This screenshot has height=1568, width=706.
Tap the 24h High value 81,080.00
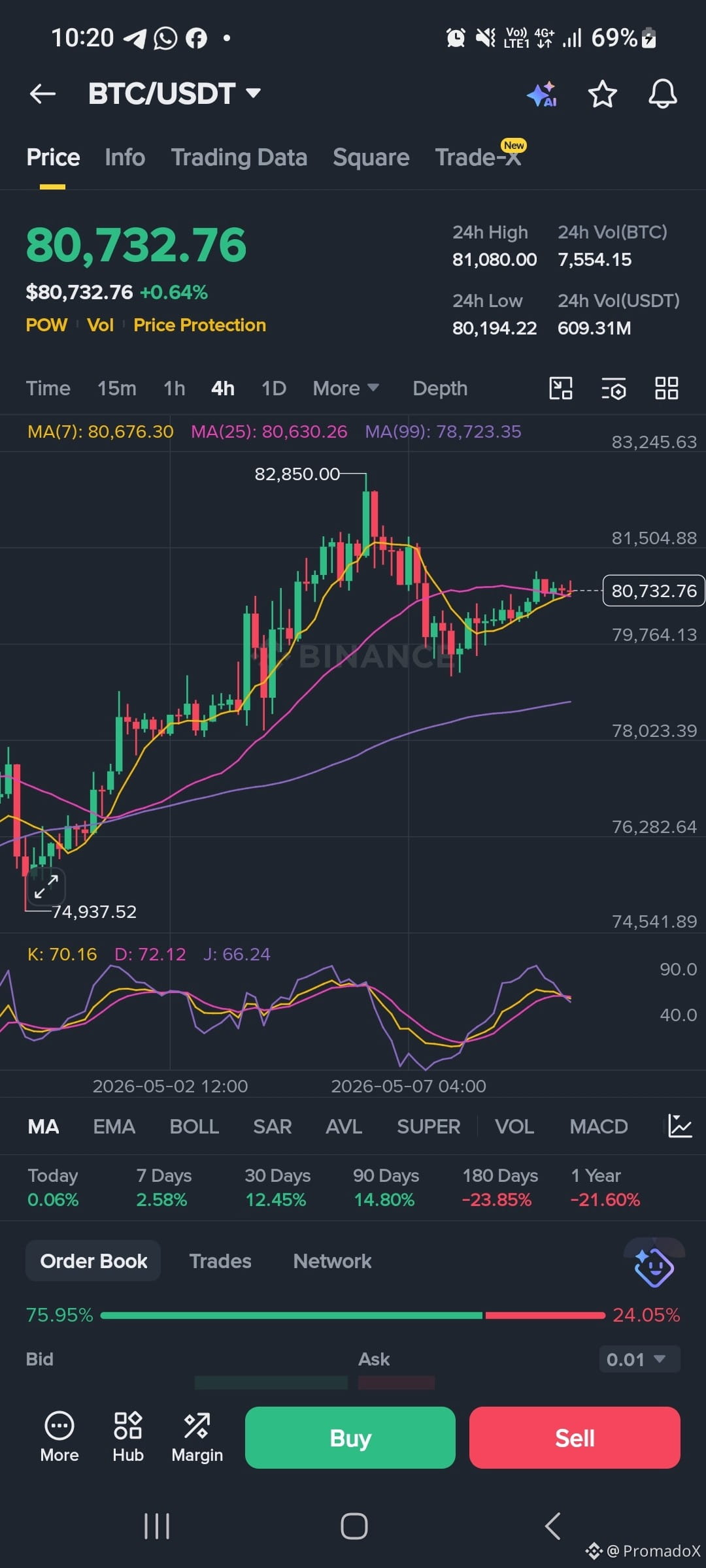coord(495,259)
